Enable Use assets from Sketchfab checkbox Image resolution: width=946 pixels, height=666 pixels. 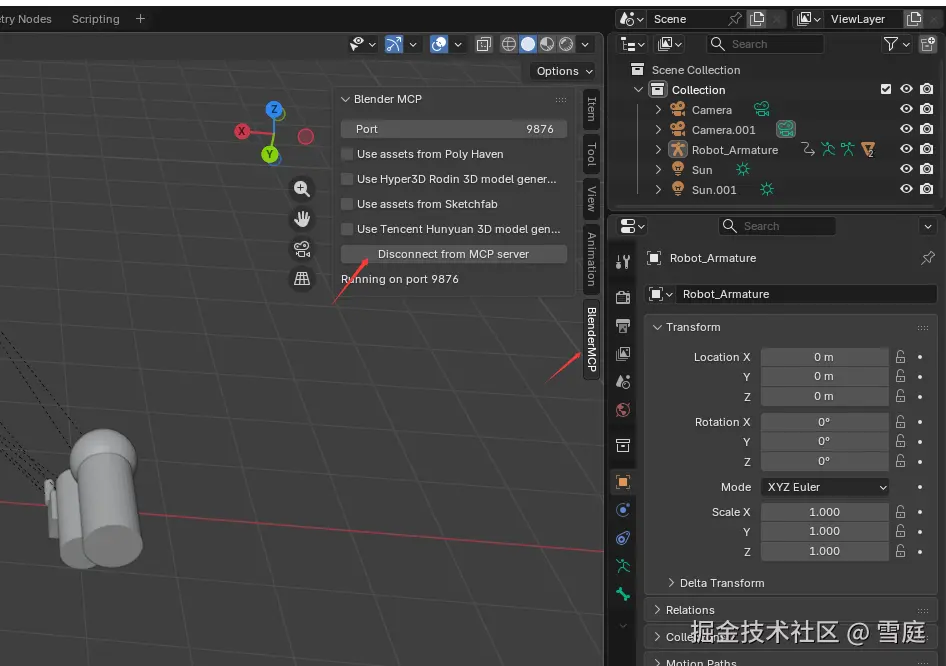click(x=347, y=204)
